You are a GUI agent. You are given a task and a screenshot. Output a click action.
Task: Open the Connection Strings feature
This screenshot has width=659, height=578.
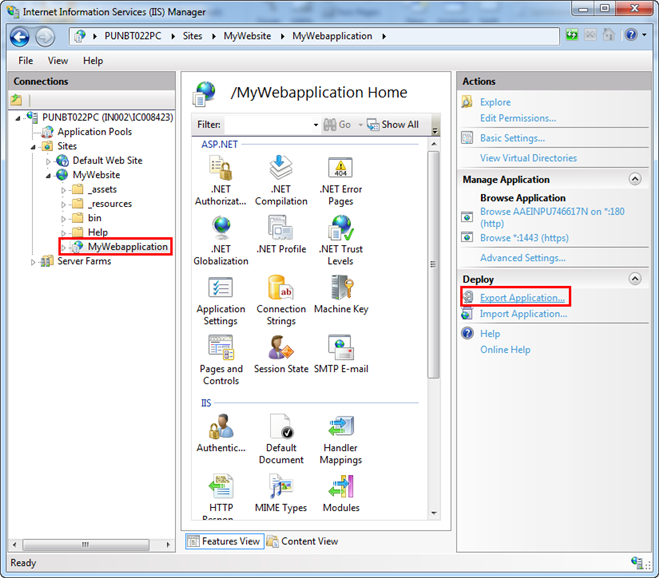(281, 289)
